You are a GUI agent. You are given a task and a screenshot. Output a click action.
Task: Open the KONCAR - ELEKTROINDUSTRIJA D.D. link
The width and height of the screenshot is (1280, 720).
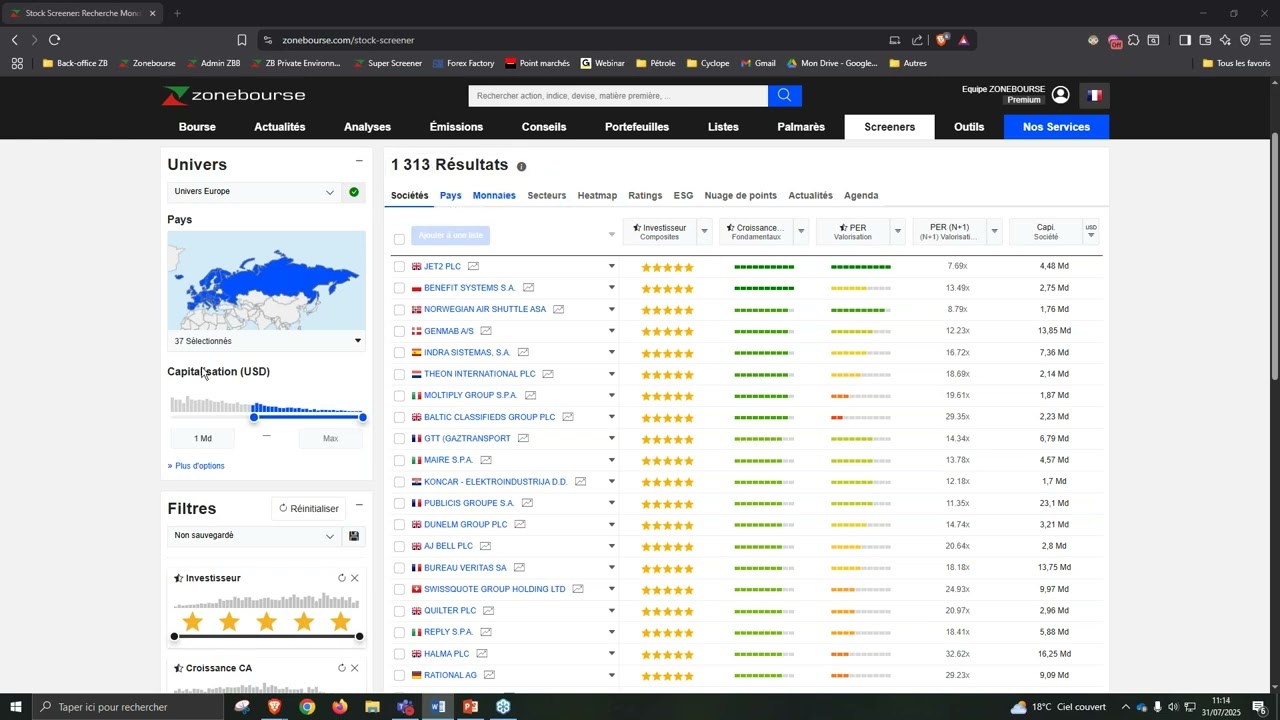pos(495,482)
